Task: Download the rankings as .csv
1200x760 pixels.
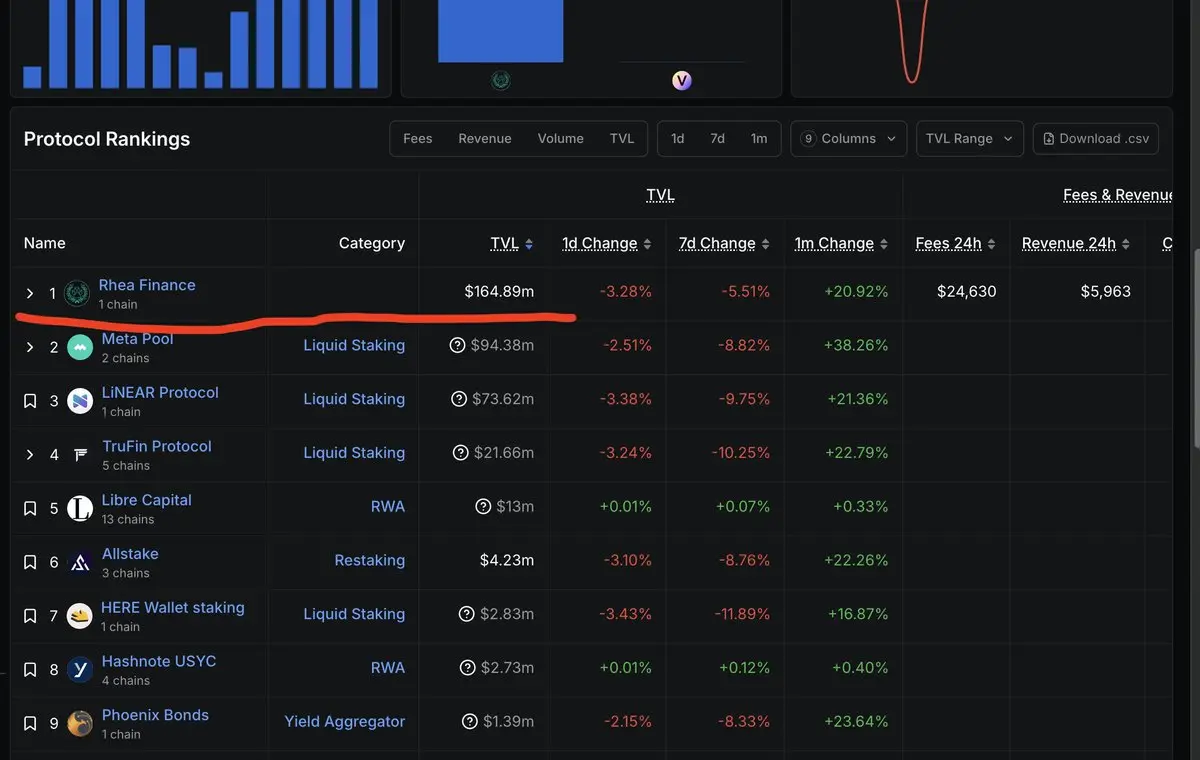Action: tap(1096, 139)
